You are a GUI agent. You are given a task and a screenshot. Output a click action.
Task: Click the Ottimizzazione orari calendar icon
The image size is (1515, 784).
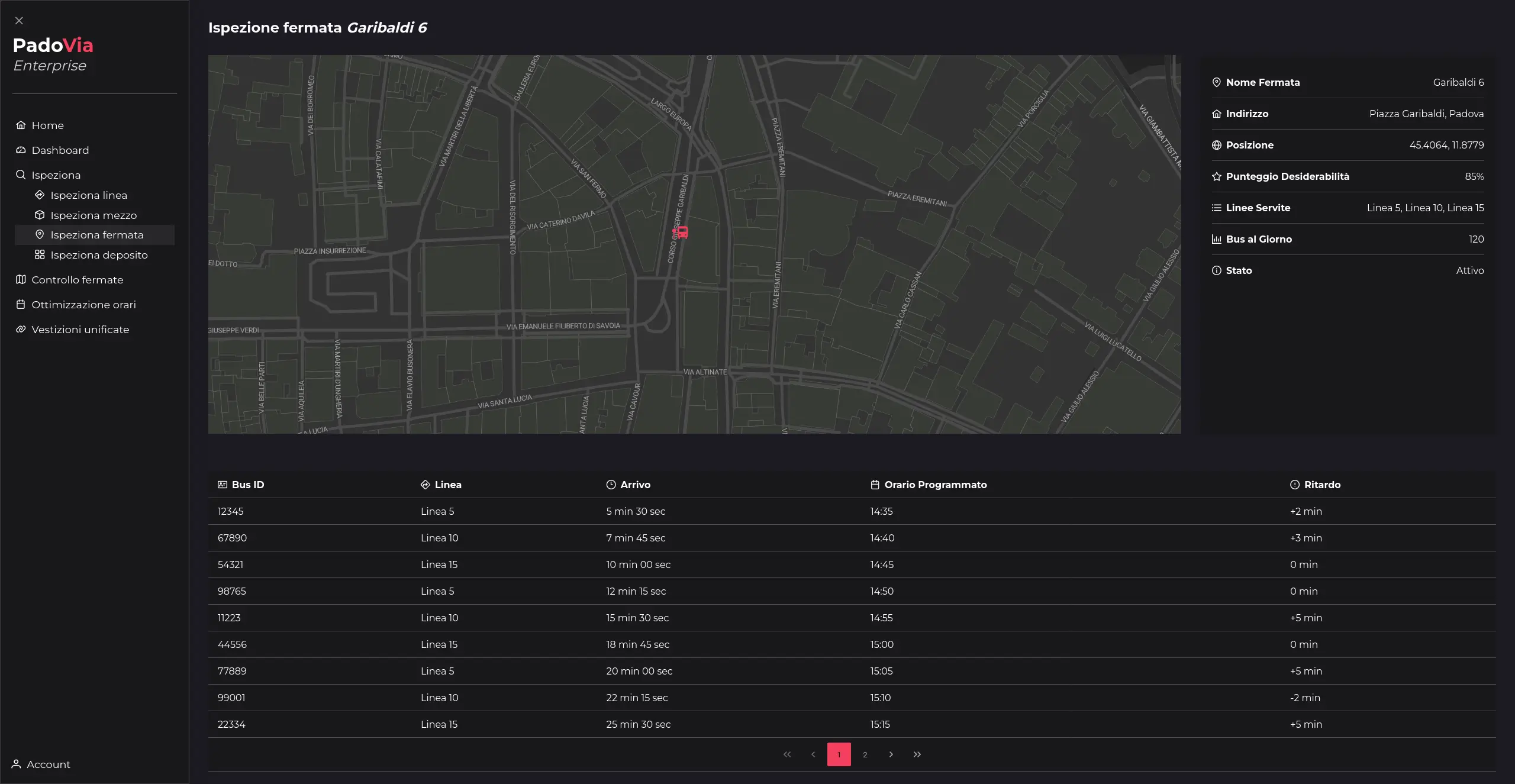pos(21,305)
